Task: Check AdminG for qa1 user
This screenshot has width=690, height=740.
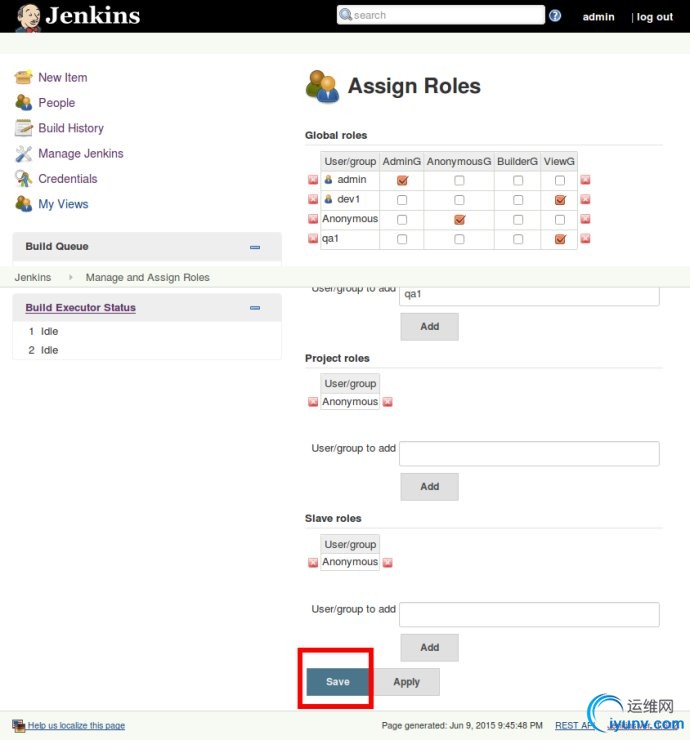Action: (x=402, y=239)
